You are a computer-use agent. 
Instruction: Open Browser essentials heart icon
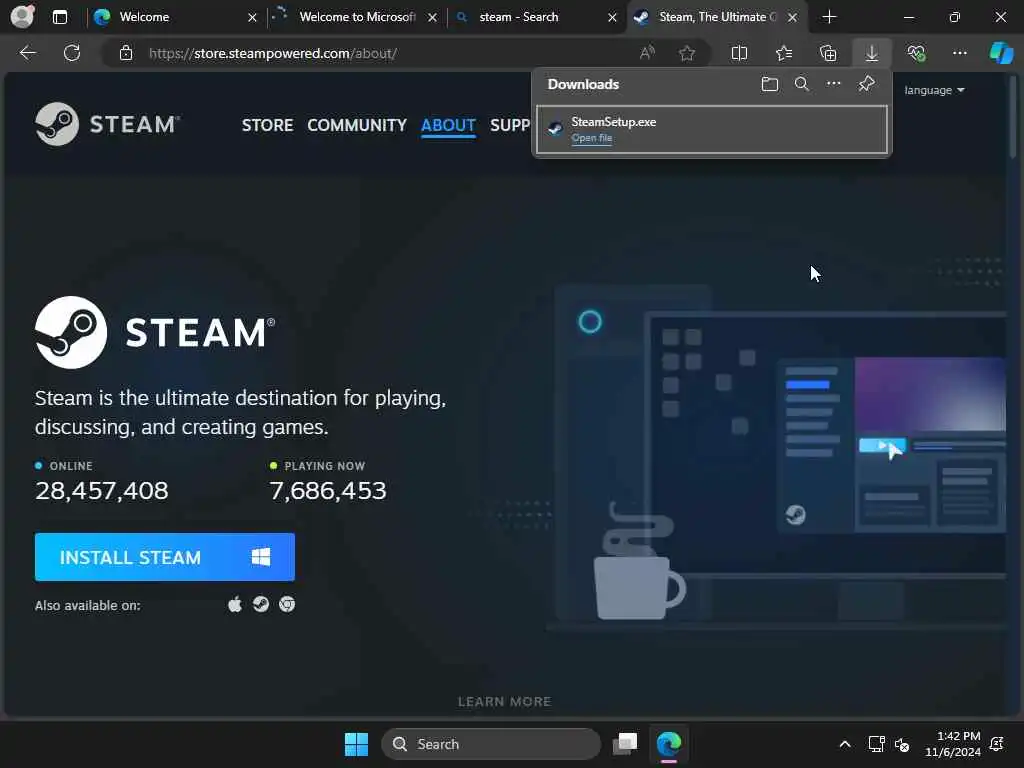coord(916,53)
